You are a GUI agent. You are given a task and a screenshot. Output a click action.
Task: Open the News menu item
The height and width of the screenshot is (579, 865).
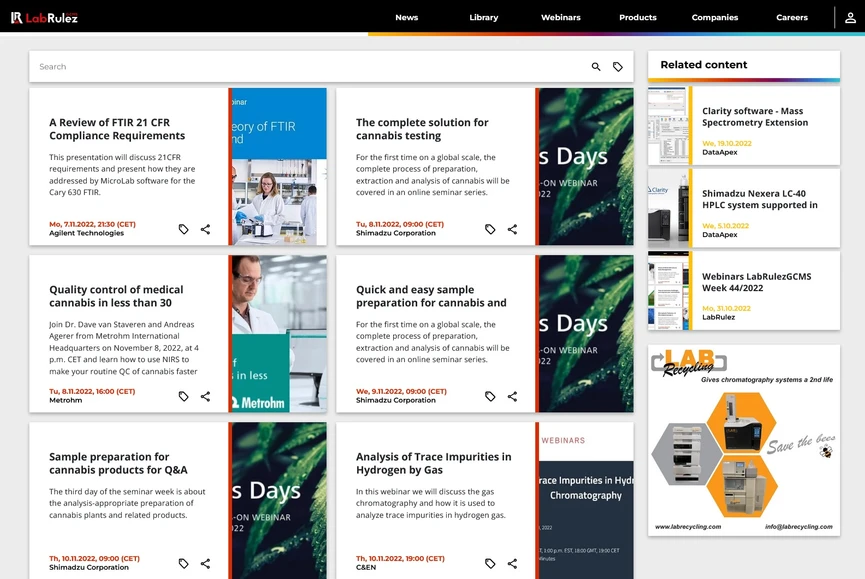[407, 18]
